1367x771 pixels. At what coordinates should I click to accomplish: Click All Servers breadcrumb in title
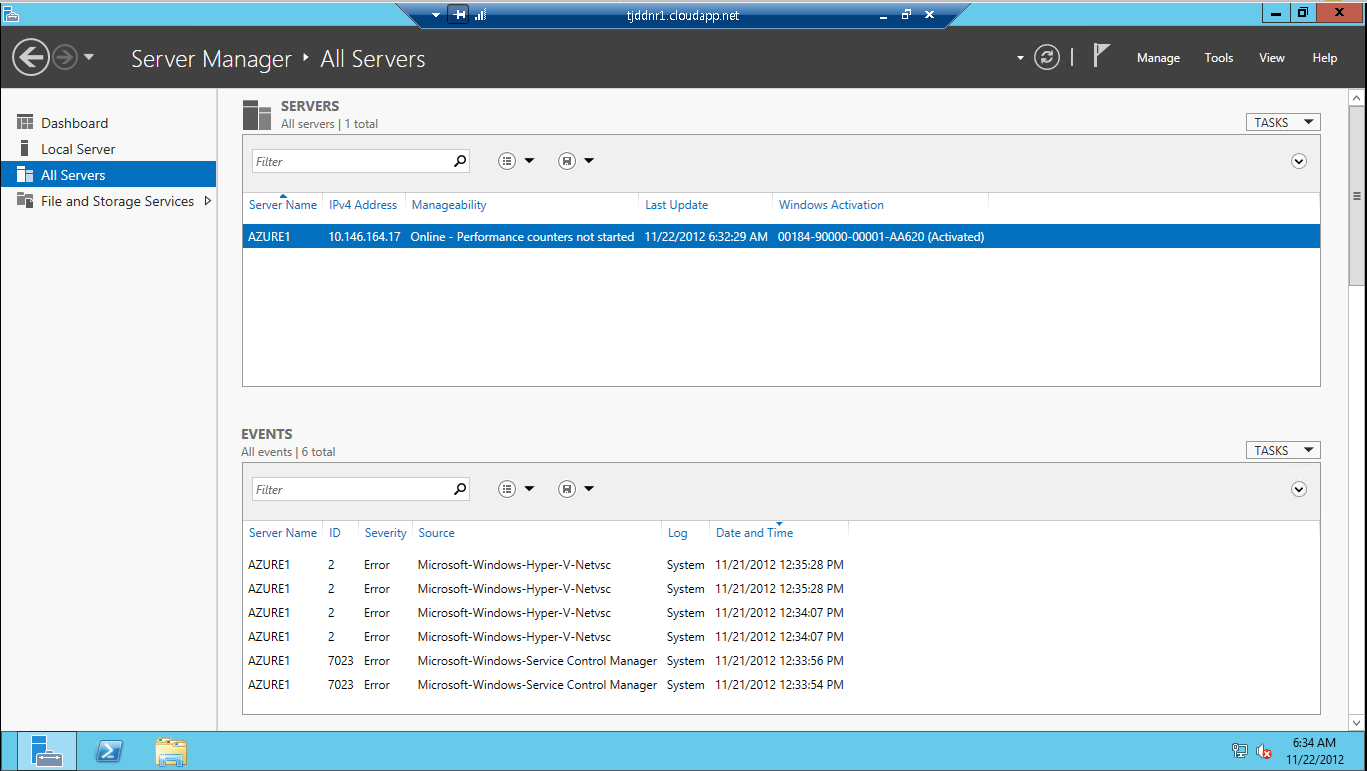372,59
